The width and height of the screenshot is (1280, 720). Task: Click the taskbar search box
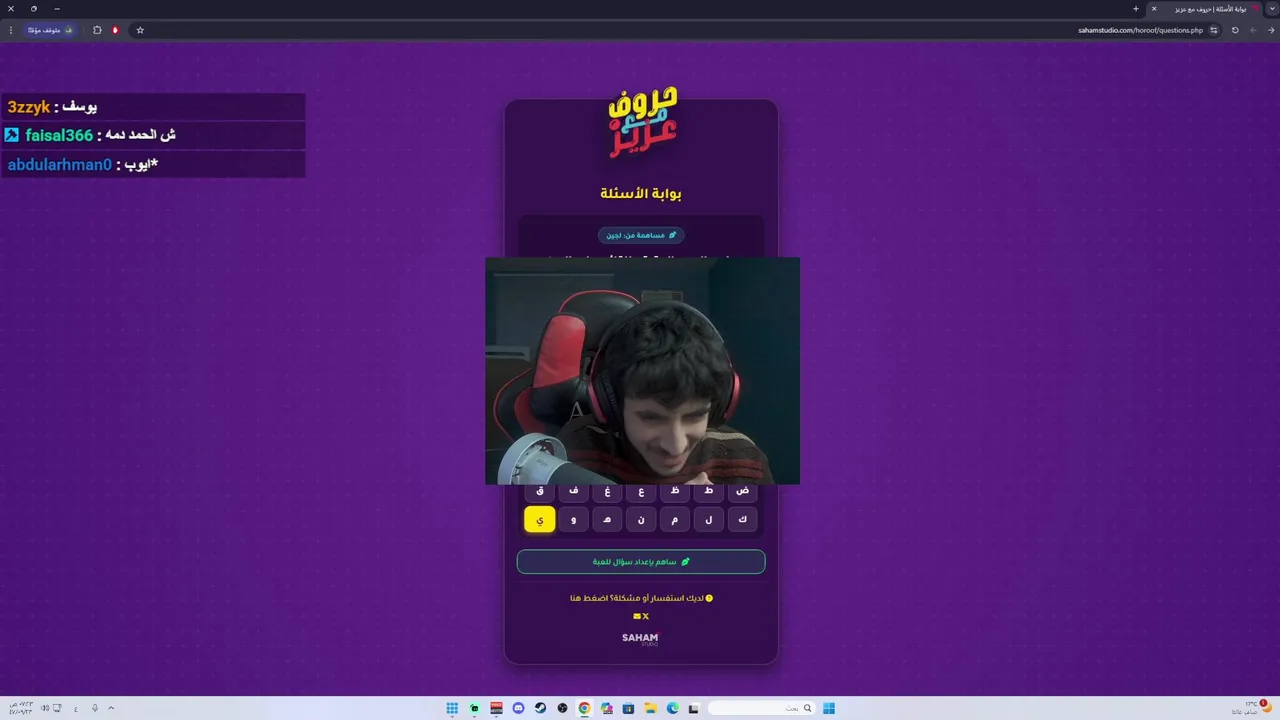(x=764, y=708)
